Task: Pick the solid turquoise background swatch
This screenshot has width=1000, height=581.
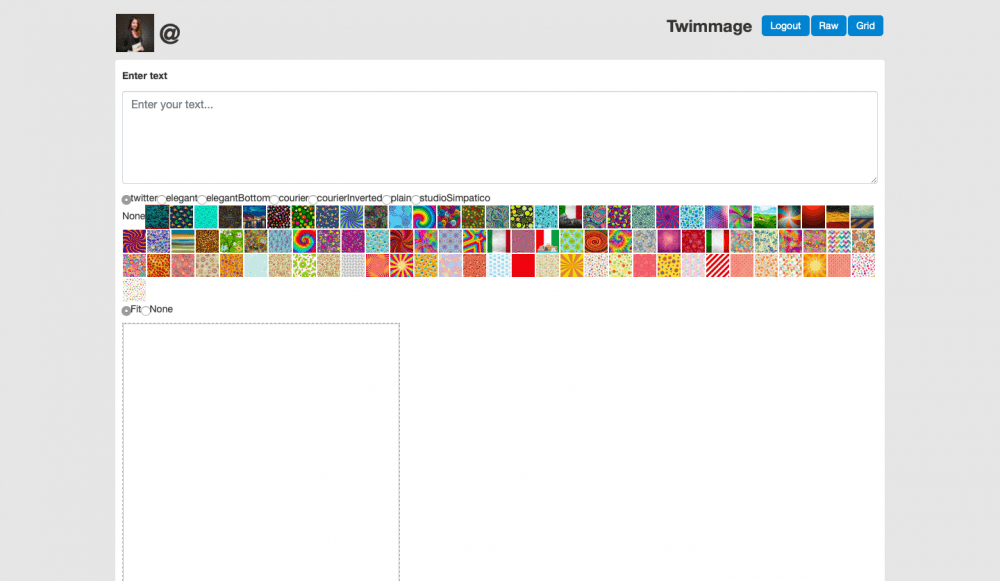Action: 206,217
